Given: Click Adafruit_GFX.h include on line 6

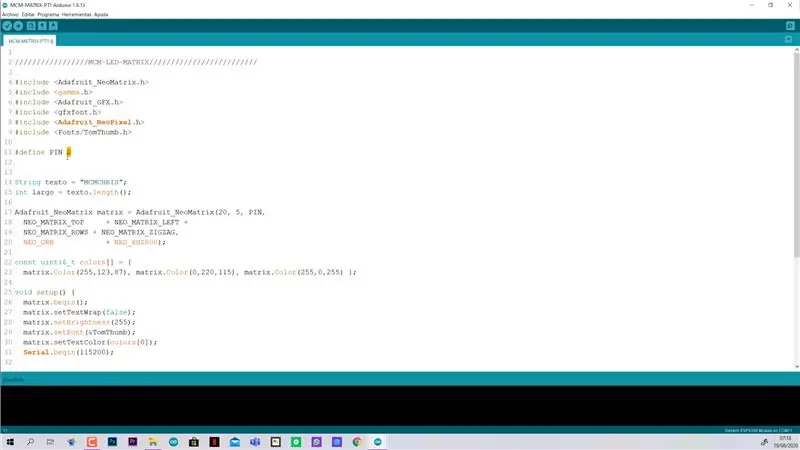Looking at the screenshot, I should (88, 102).
